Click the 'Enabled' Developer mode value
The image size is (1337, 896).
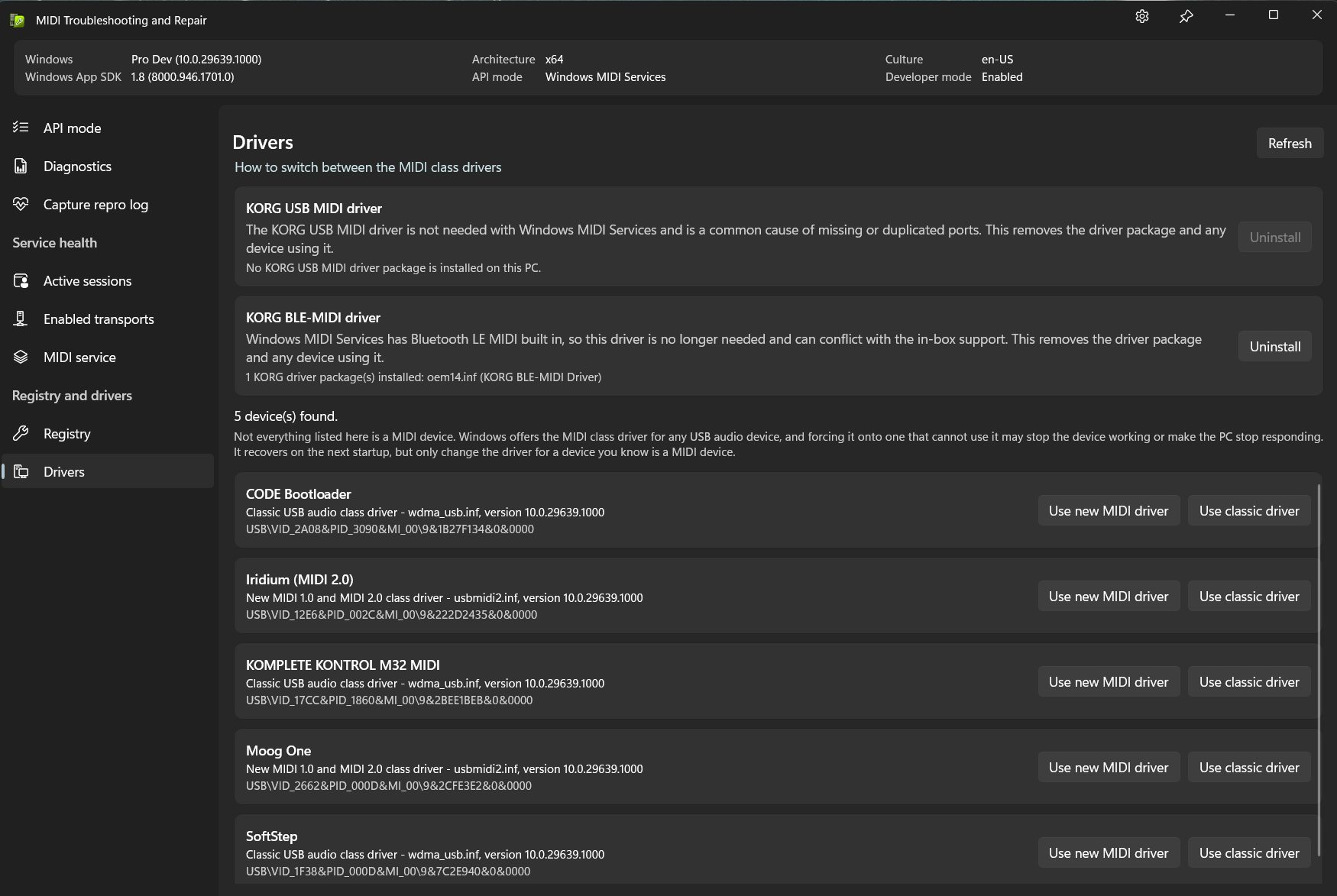pyautogui.click(x=1002, y=77)
